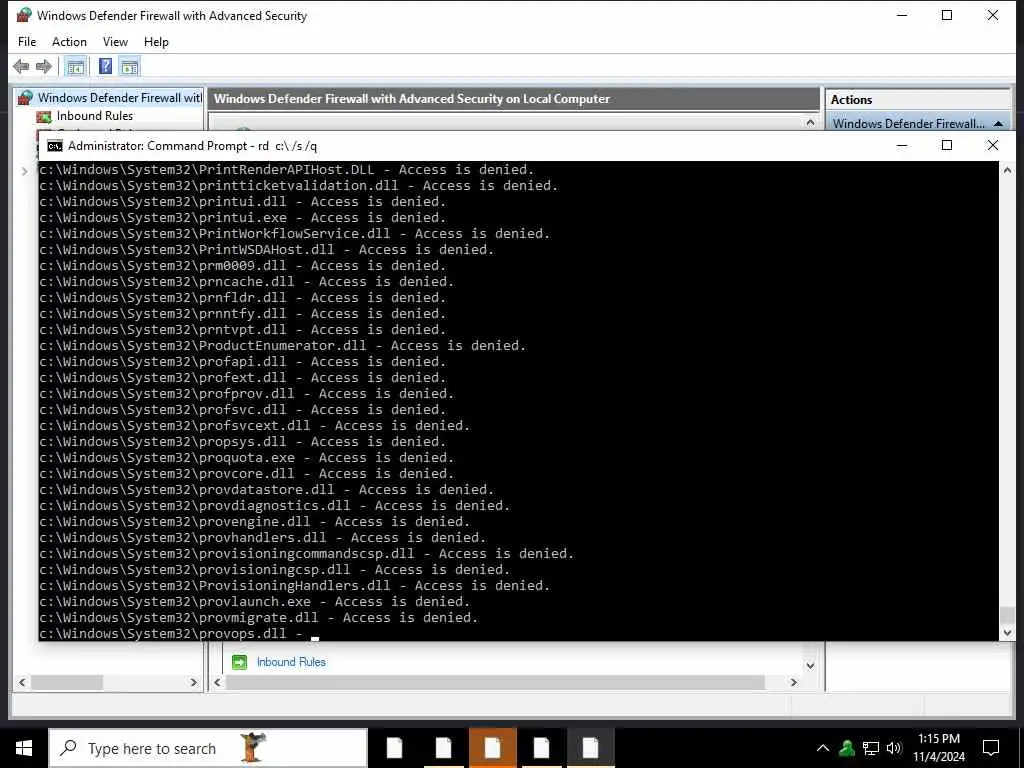Open the Help menu
Screen dimensions: 1024x768
coord(156,42)
